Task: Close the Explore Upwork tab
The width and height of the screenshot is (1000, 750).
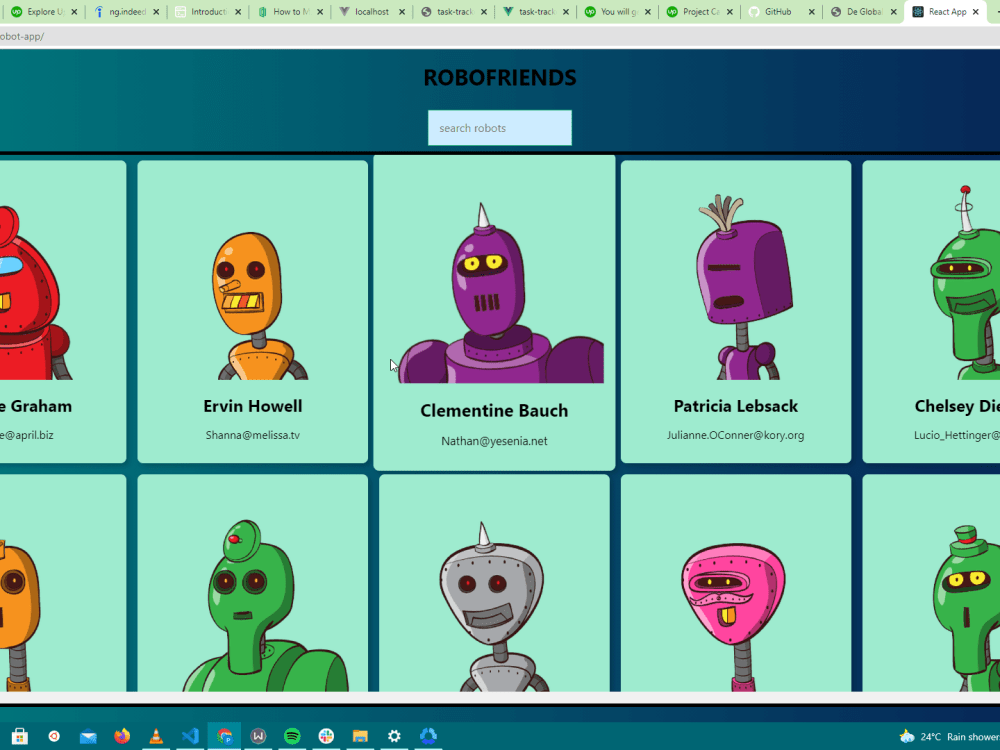Action: pyautogui.click(x=74, y=11)
